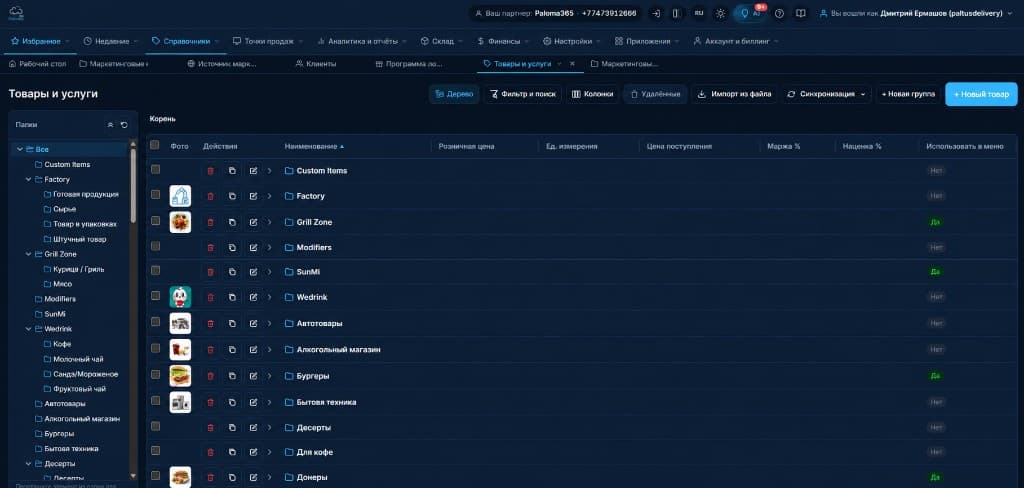
Task: Show Удалённые items
Action: (655, 94)
